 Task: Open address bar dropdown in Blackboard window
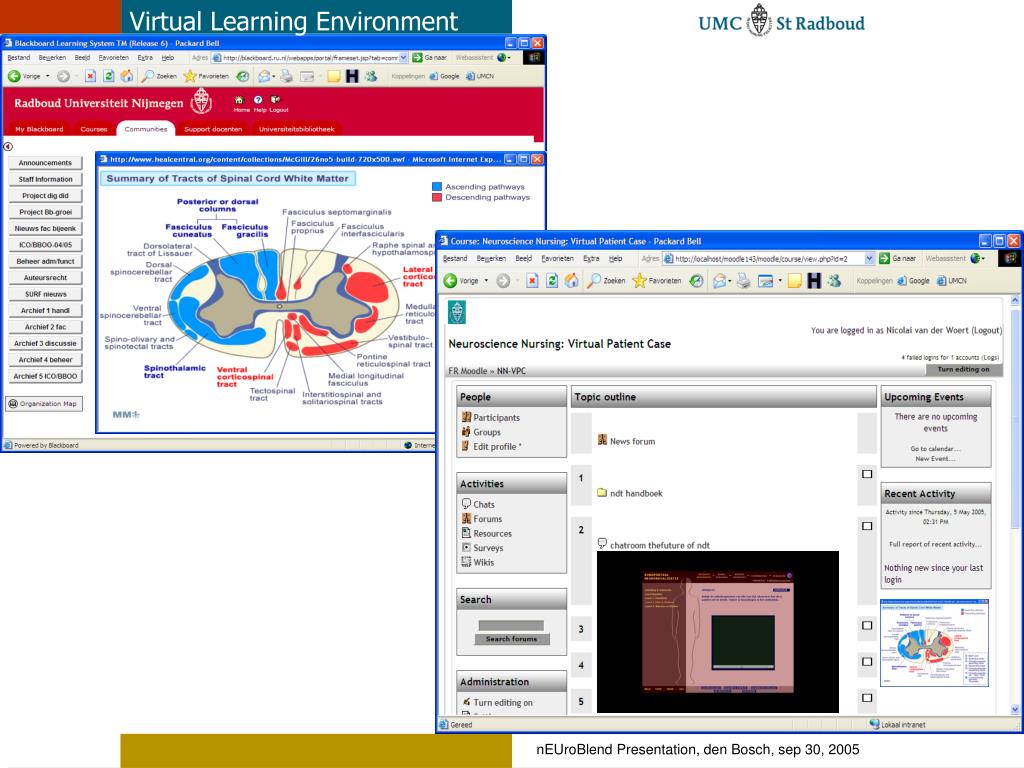click(404, 57)
